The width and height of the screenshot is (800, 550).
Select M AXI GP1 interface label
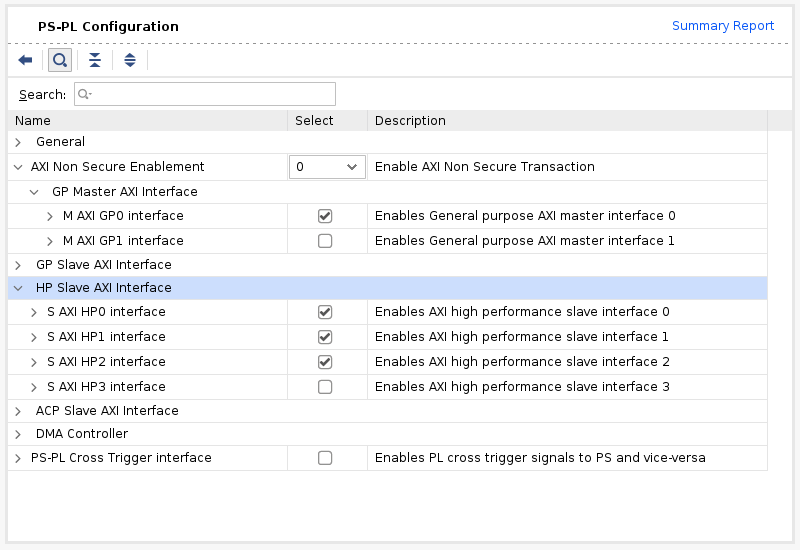tap(123, 240)
